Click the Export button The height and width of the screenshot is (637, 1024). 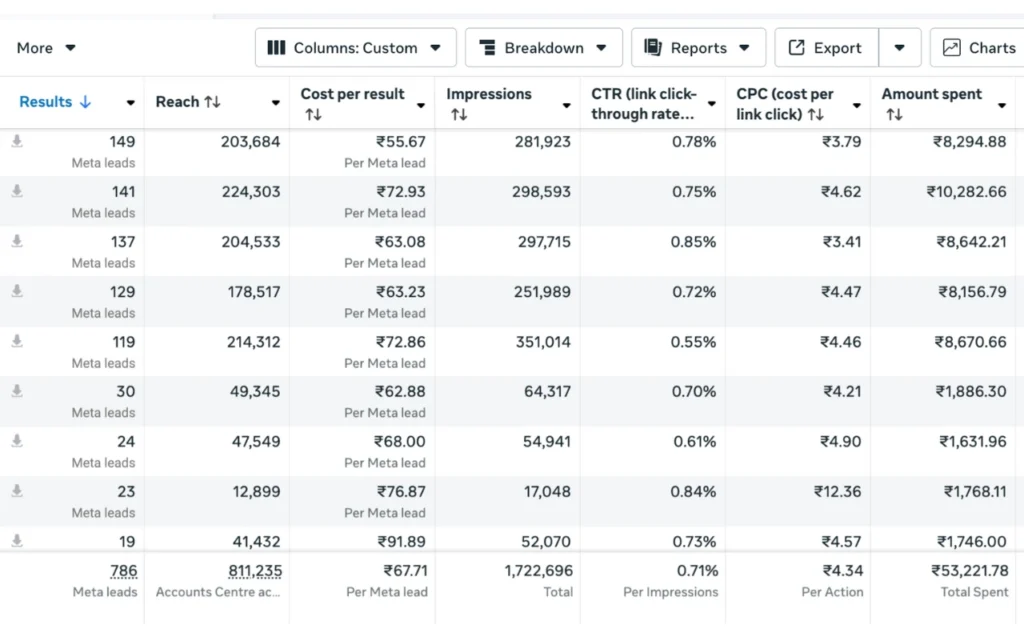click(x=826, y=48)
